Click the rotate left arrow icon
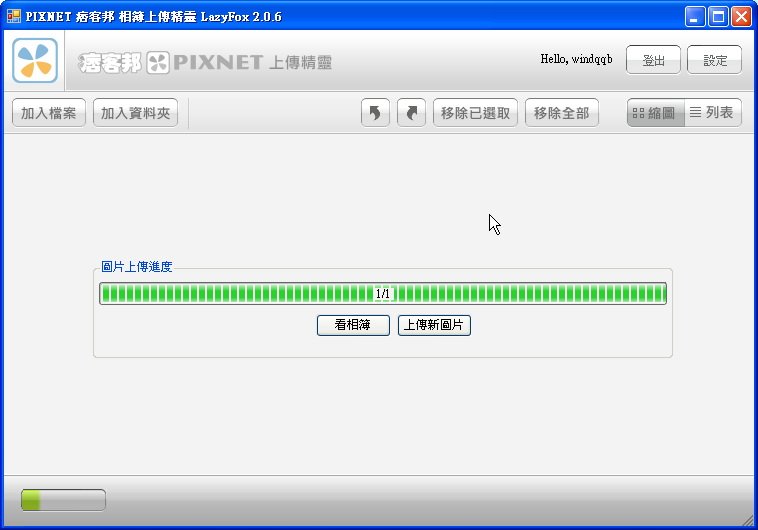 coord(375,113)
